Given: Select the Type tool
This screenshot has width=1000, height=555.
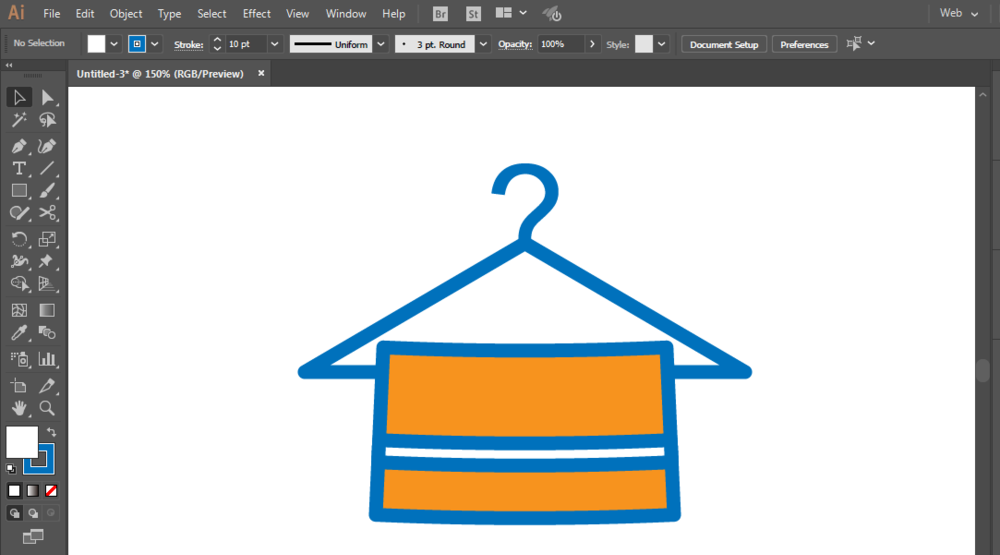Looking at the screenshot, I should (x=19, y=169).
